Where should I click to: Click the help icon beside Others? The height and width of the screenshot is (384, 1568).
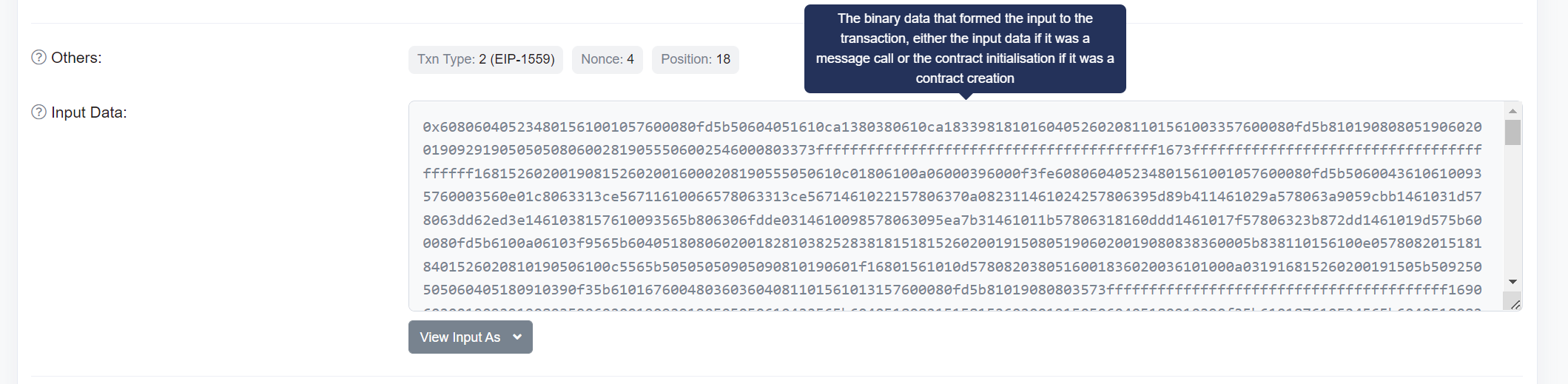38,58
